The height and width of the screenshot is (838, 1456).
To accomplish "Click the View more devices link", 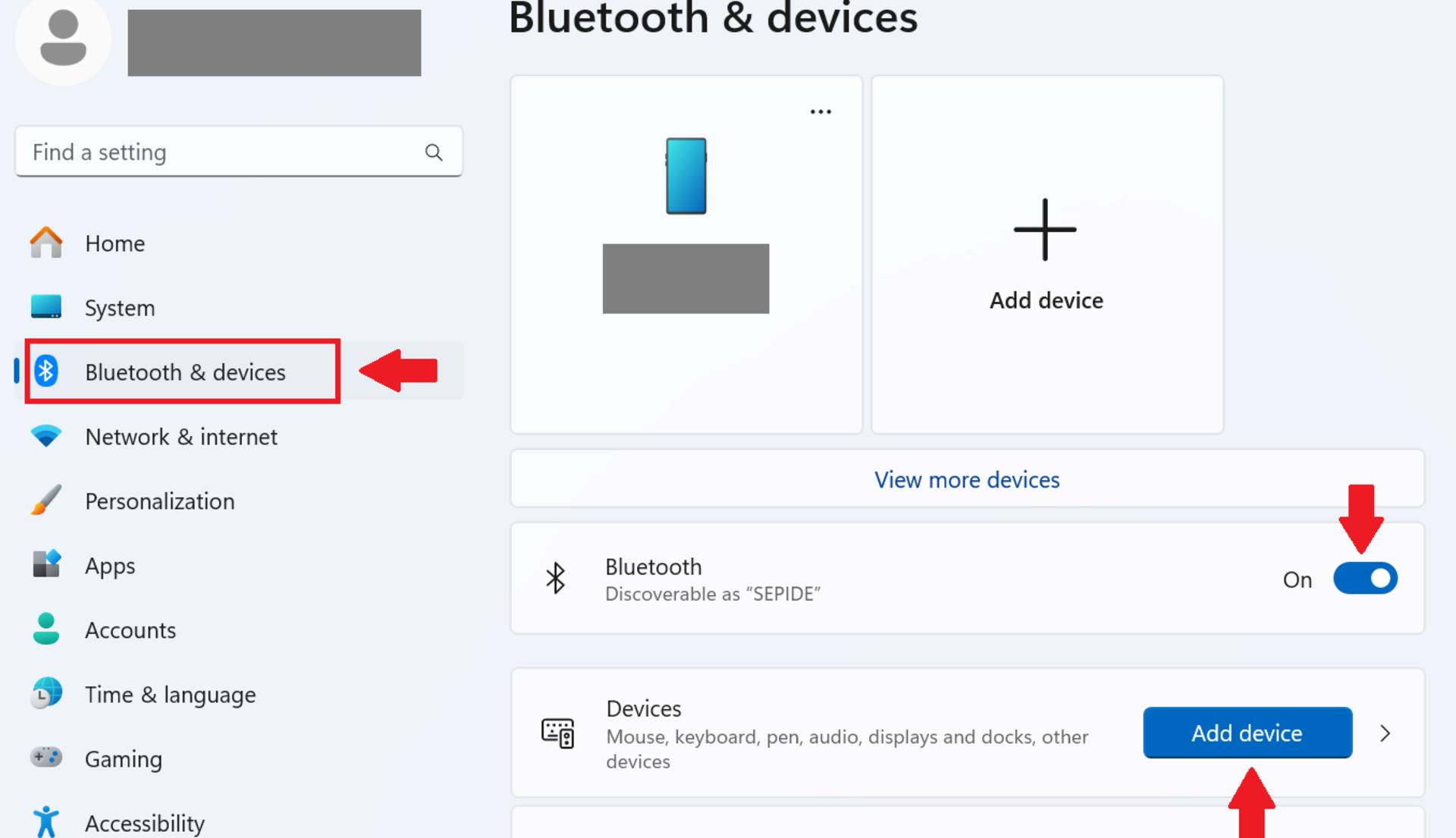I will [x=967, y=479].
